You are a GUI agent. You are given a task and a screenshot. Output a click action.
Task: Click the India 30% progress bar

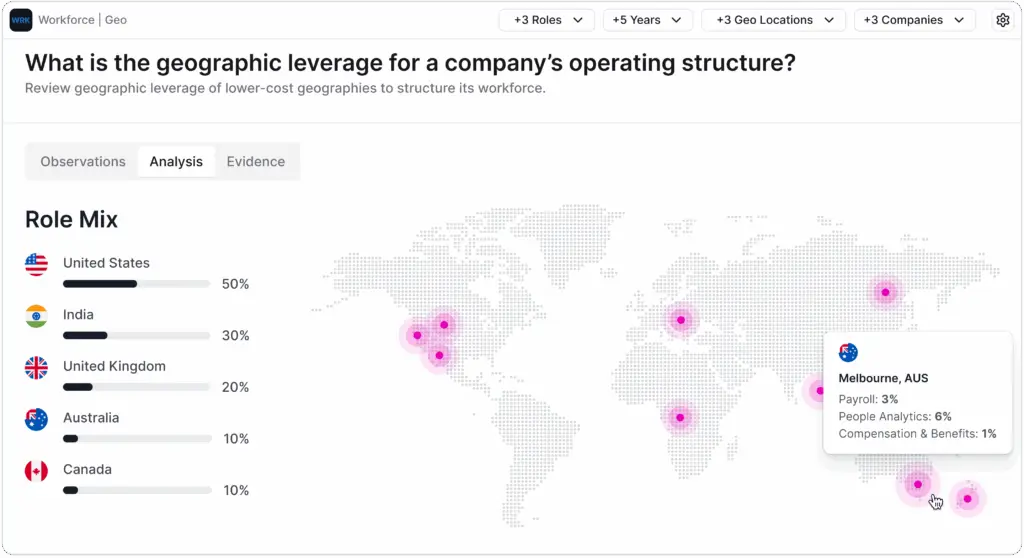[137, 336]
